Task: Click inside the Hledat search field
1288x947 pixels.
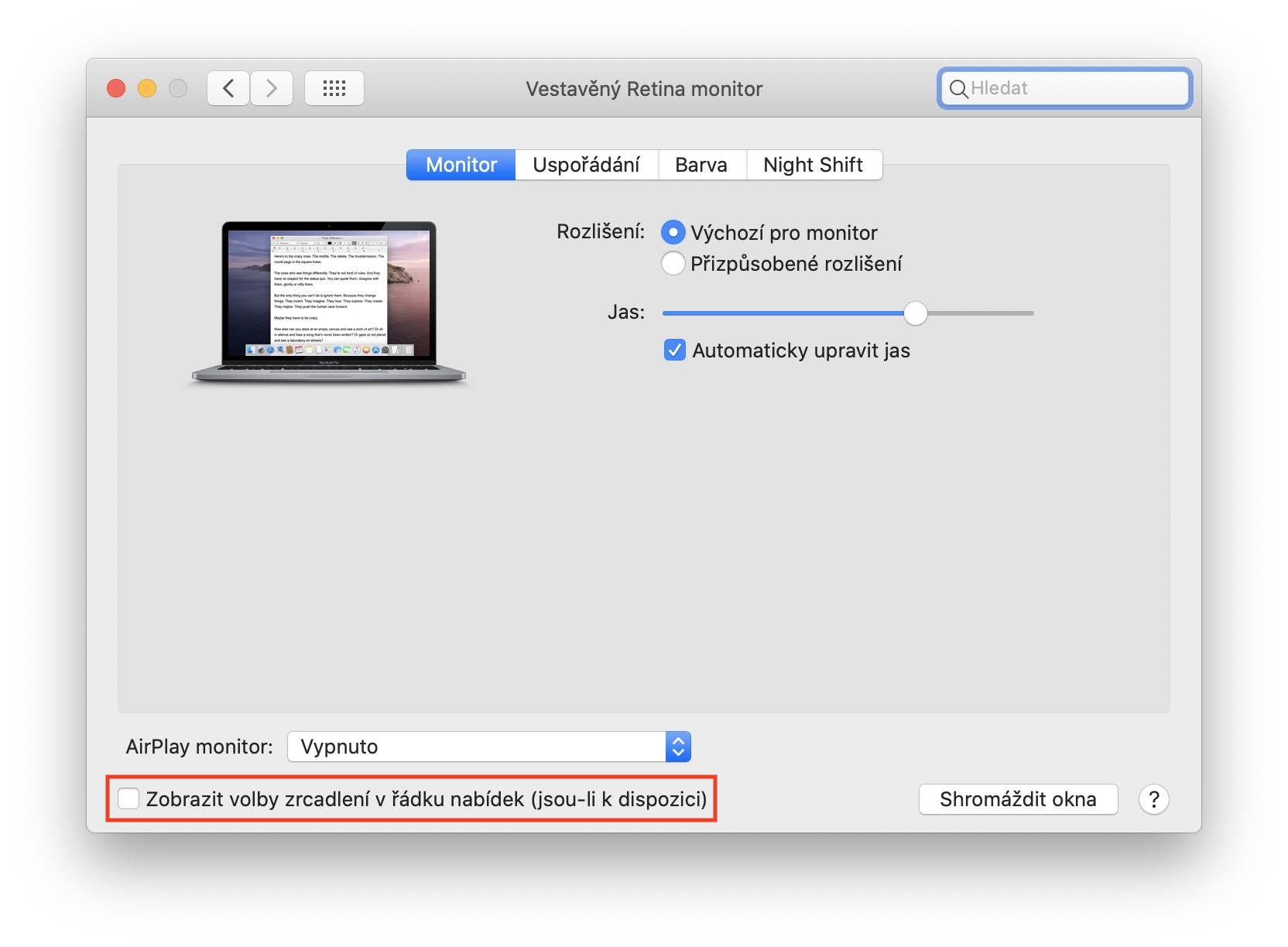Action: coord(1064,88)
